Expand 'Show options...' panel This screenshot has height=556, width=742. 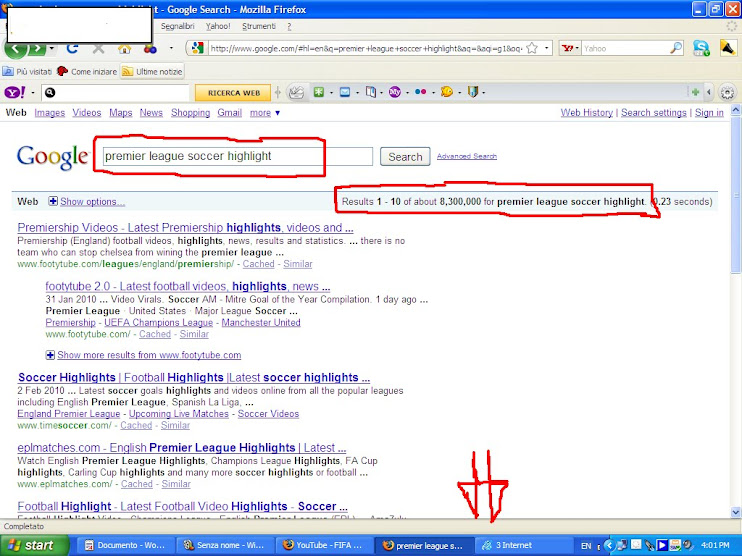point(87,202)
